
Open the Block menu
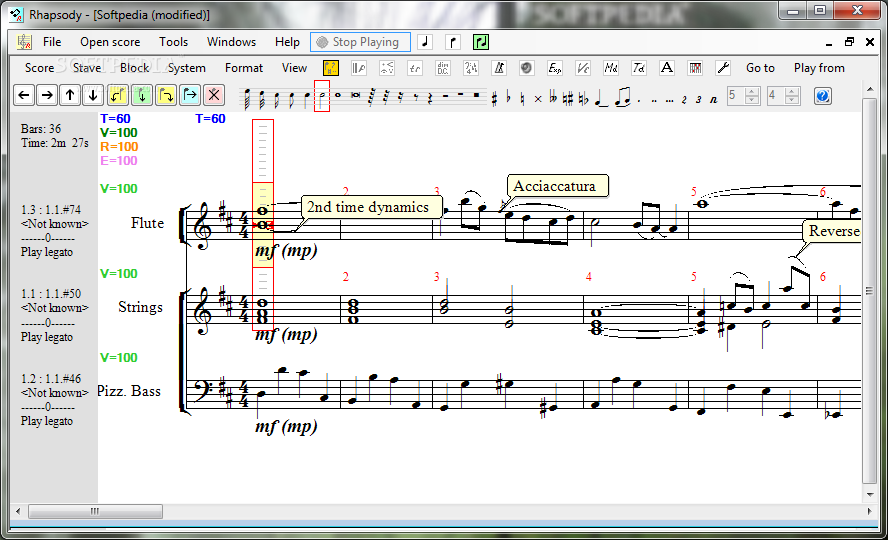(x=134, y=68)
